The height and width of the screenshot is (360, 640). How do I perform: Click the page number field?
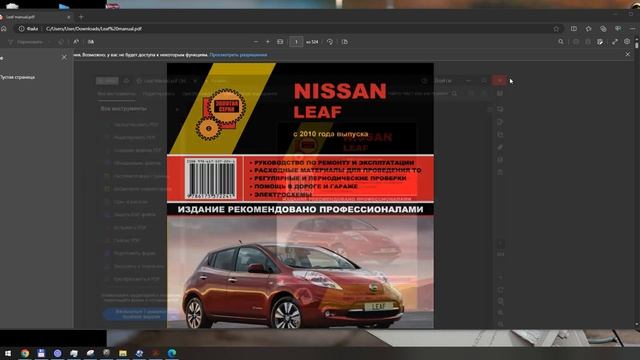pos(296,42)
